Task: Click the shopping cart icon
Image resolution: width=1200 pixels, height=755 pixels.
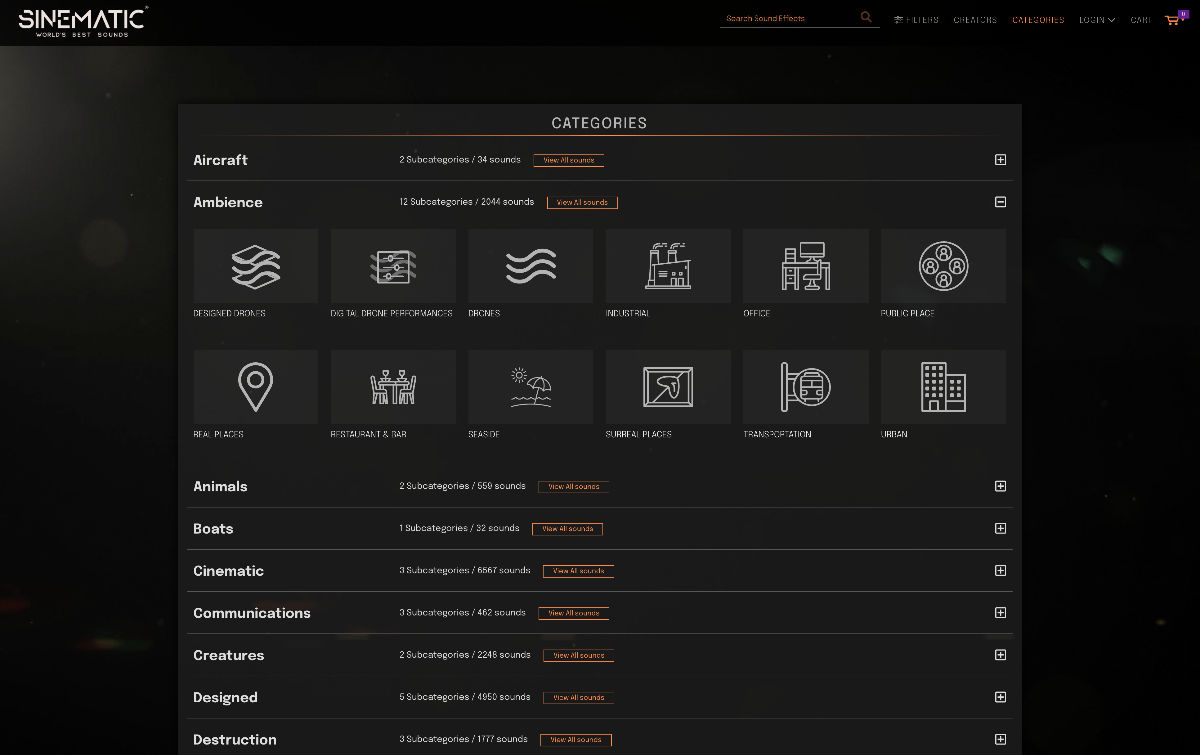Action: click(x=1172, y=20)
